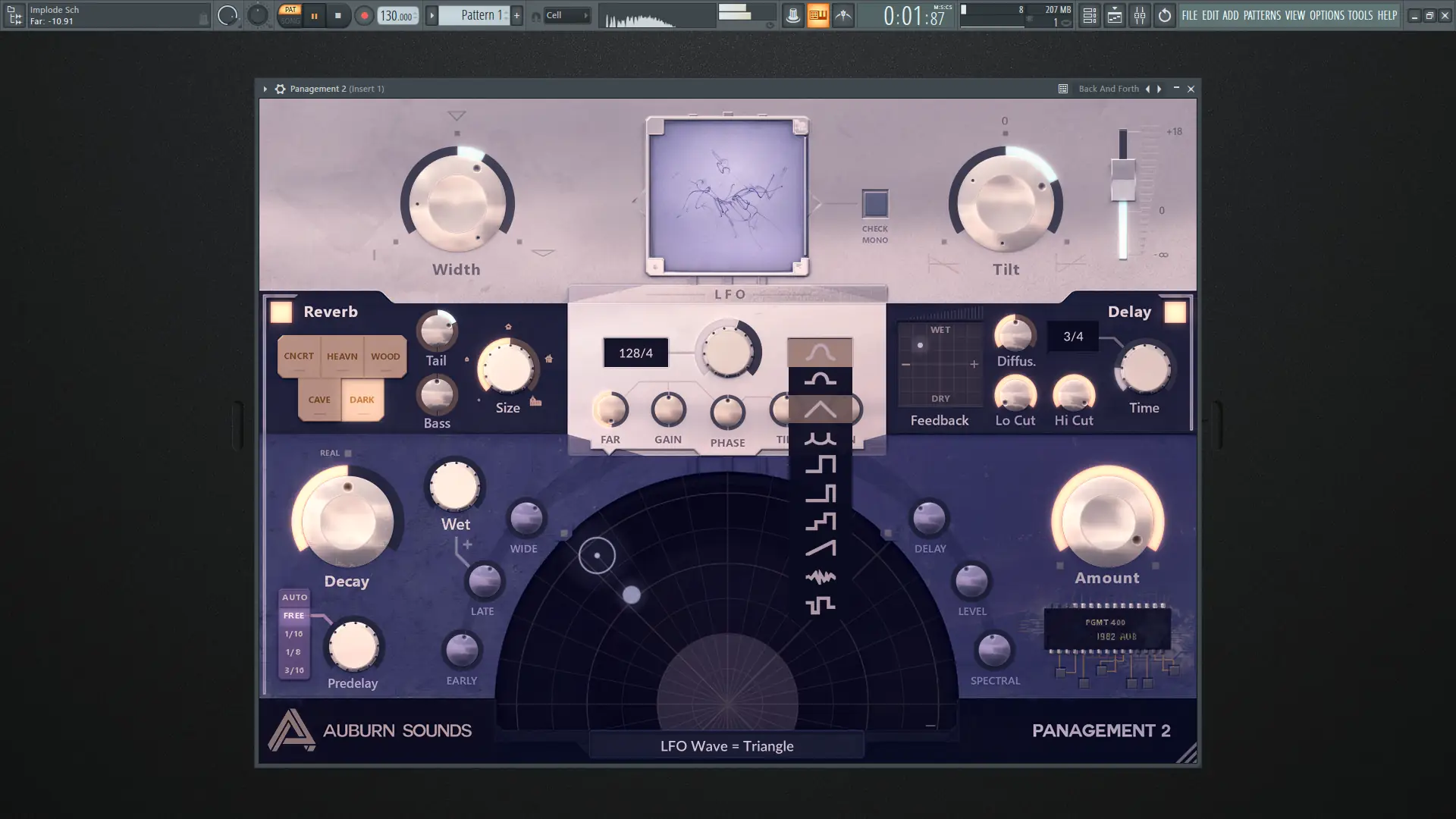Click the record button in transport
Image resolution: width=1456 pixels, height=819 pixels.
364,15
